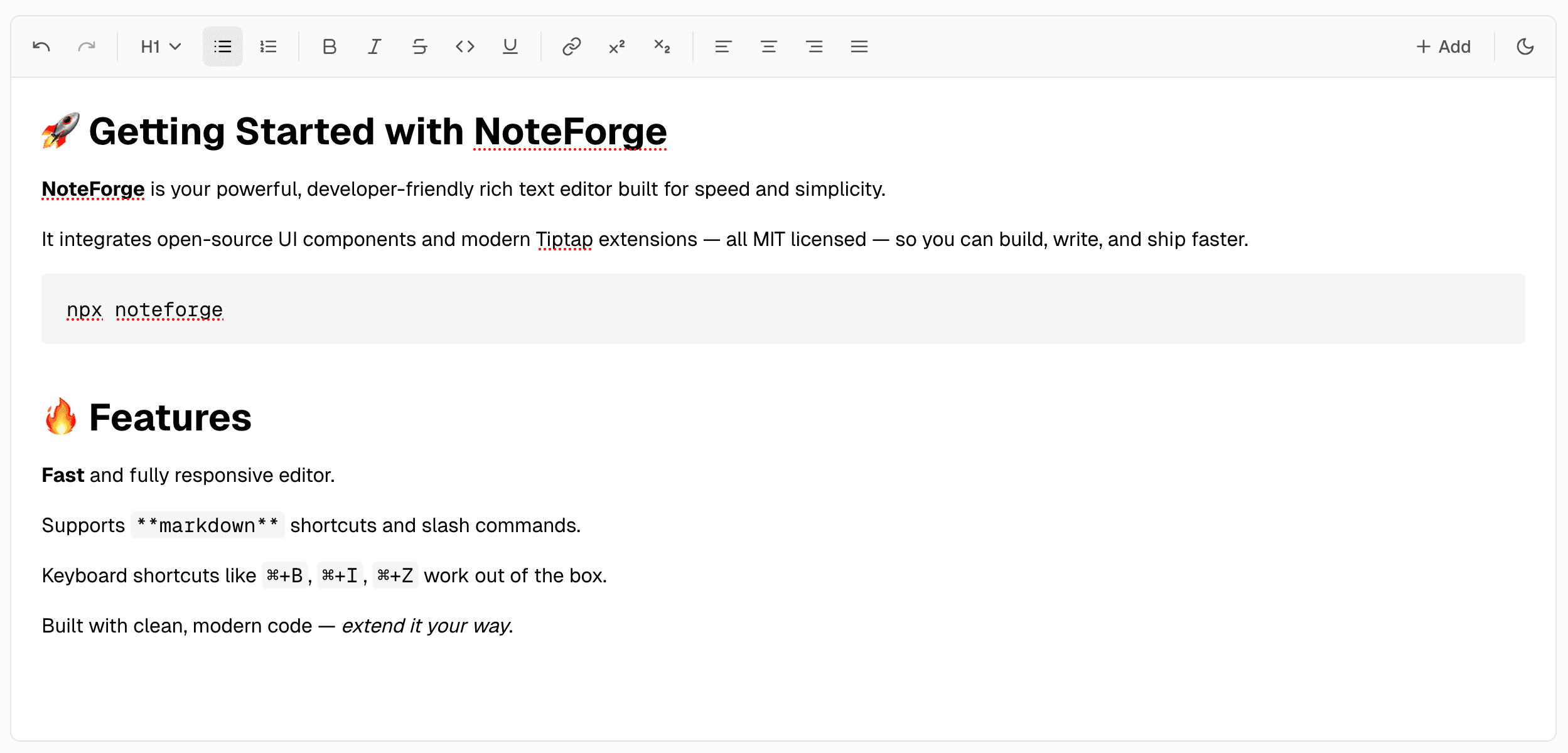Image resolution: width=1568 pixels, height=753 pixels.
Task: Apply bold formatting
Action: (329, 46)
